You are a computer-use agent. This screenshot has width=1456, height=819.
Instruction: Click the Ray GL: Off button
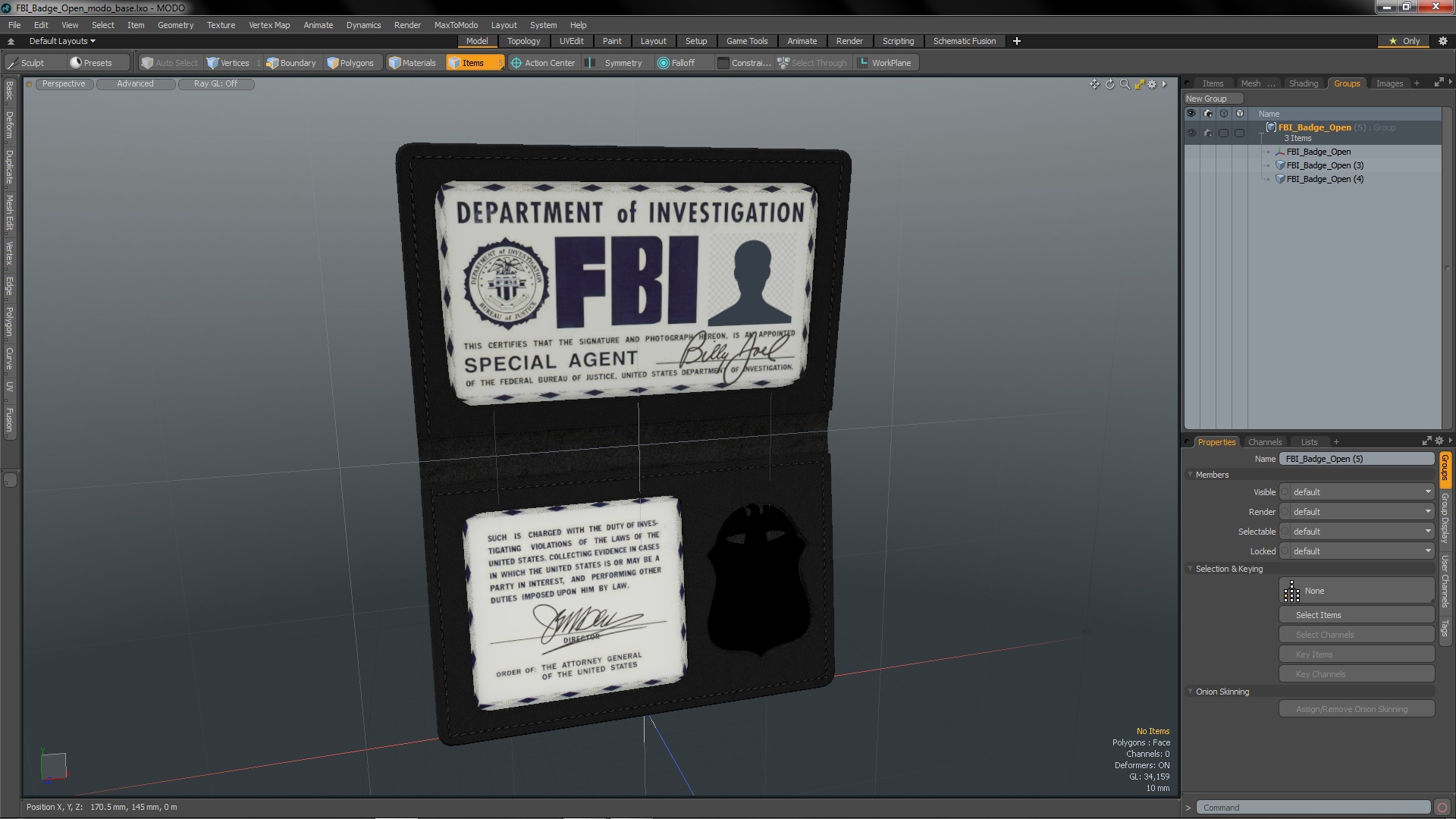click(215, 84)
